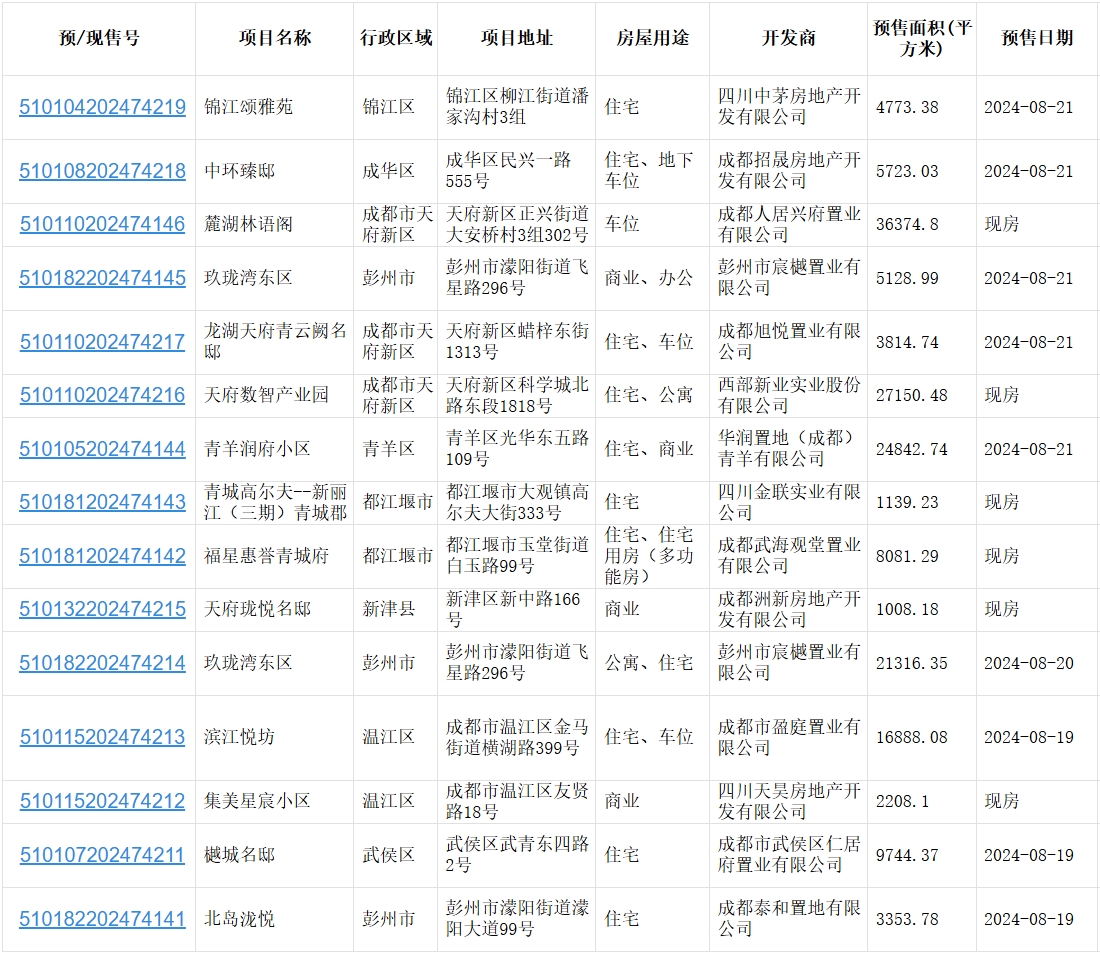Click address 成华区民兴一路555号

[x=509, y=171]
